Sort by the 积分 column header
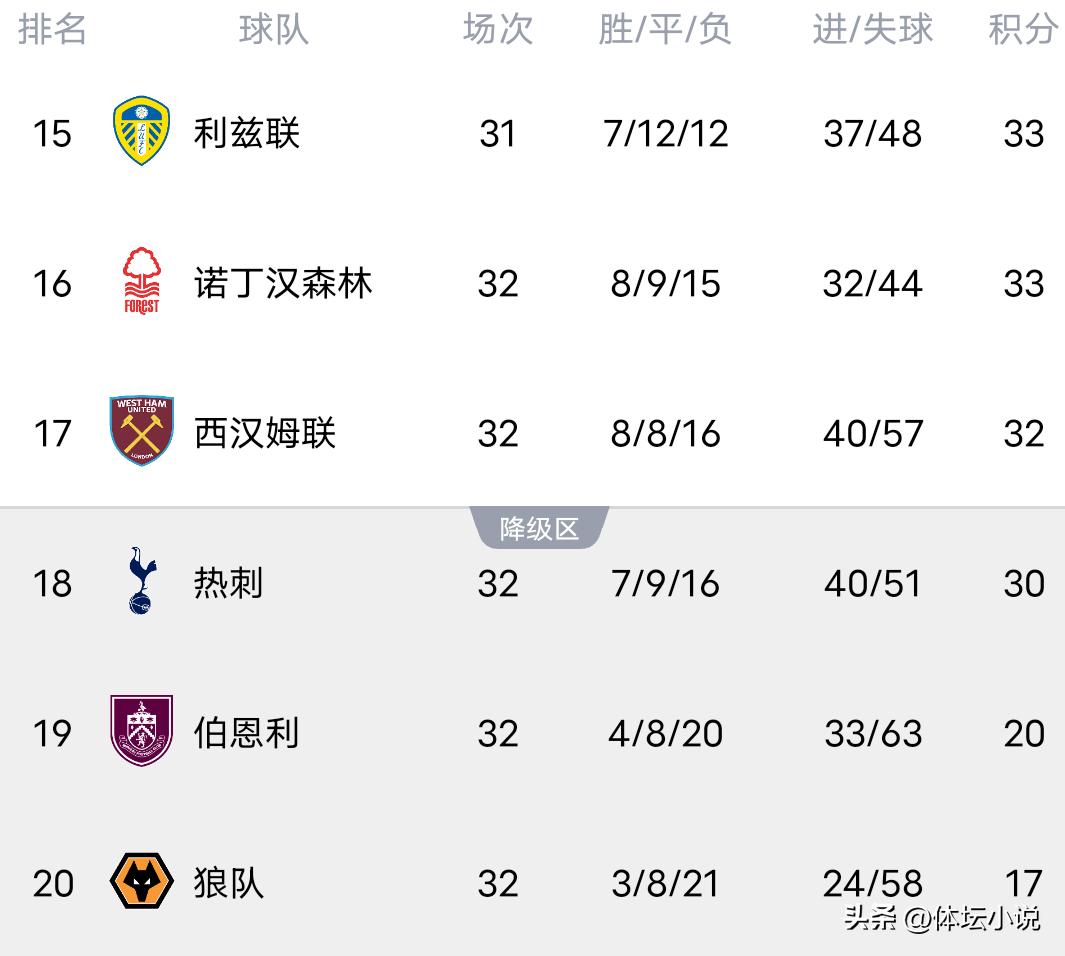The image size is (1065, 956). click(1023, 30)
